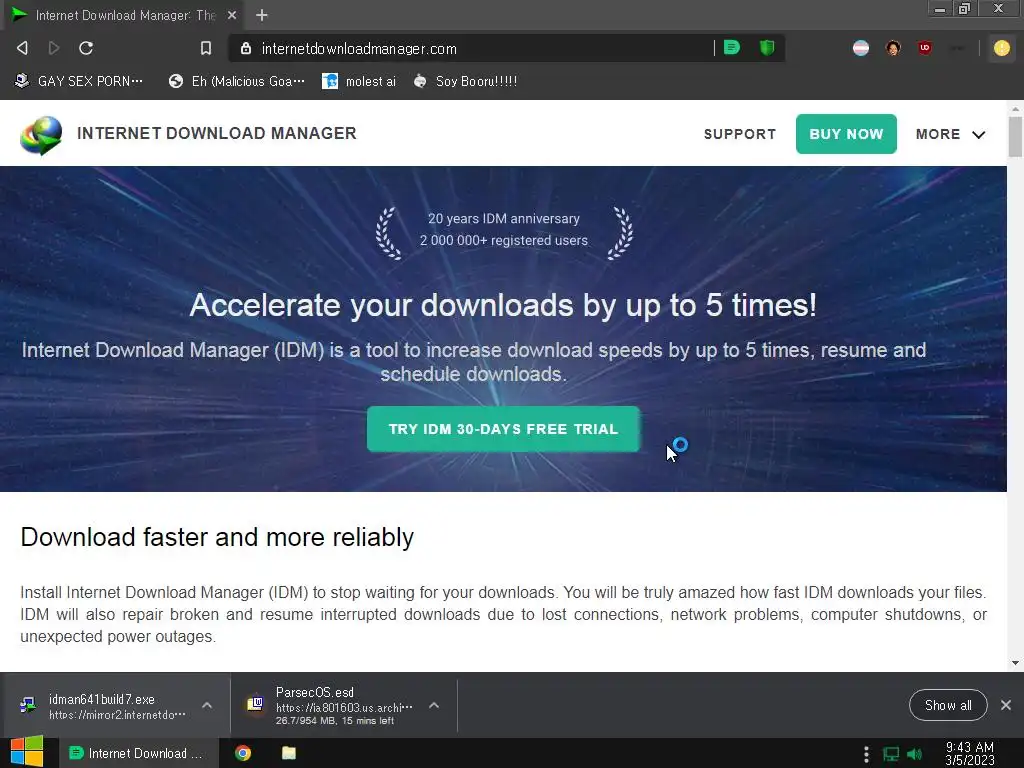This screenshot has height=768, width=1024.
Task: Click the page vertical scrollbar thumb
Action: click(x=1015, y=137)
